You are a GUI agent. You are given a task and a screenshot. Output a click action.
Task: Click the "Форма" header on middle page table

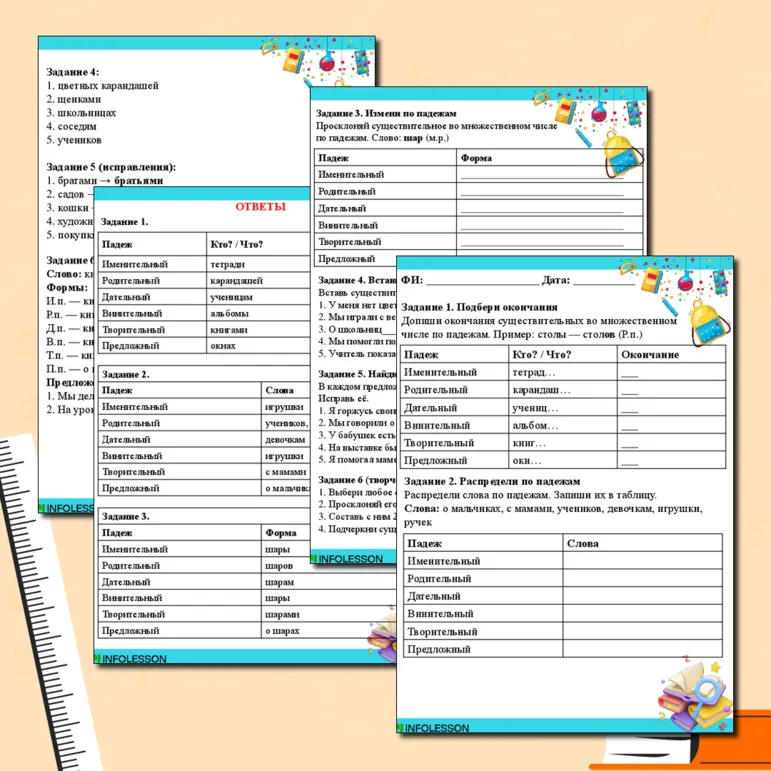pos(476,158)
